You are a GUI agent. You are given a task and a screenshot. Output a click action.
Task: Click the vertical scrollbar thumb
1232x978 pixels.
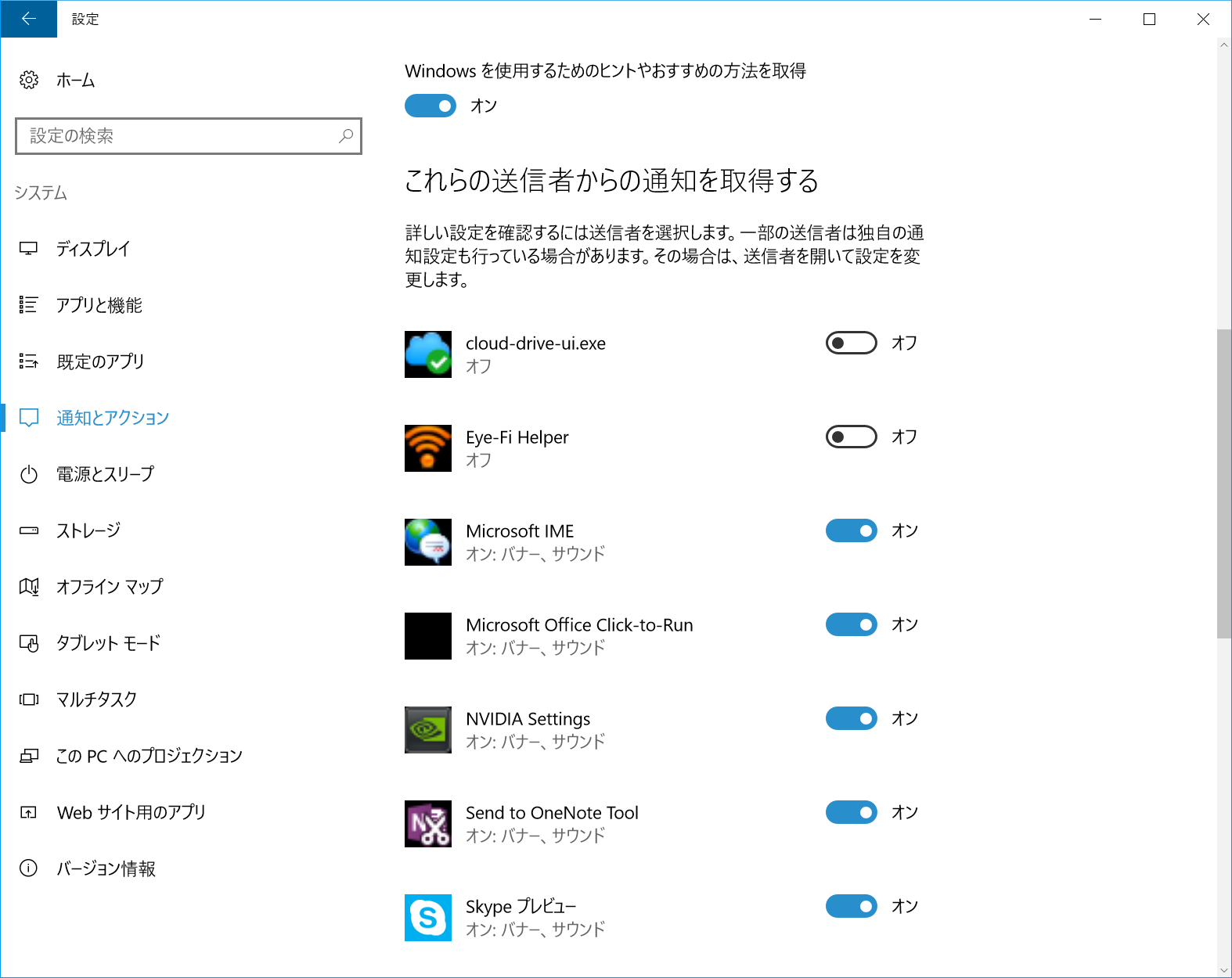pyautogui.click(x=1224, y=484)
